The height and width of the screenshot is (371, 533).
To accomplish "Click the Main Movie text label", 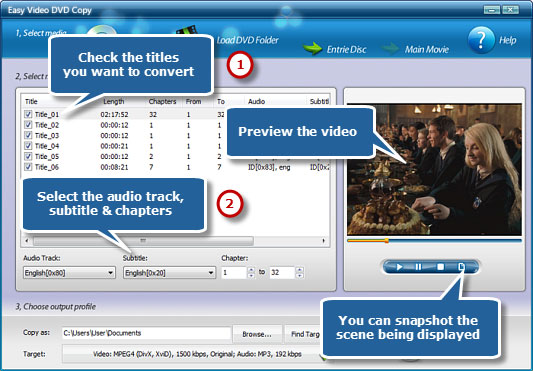I will click(427, 50).
